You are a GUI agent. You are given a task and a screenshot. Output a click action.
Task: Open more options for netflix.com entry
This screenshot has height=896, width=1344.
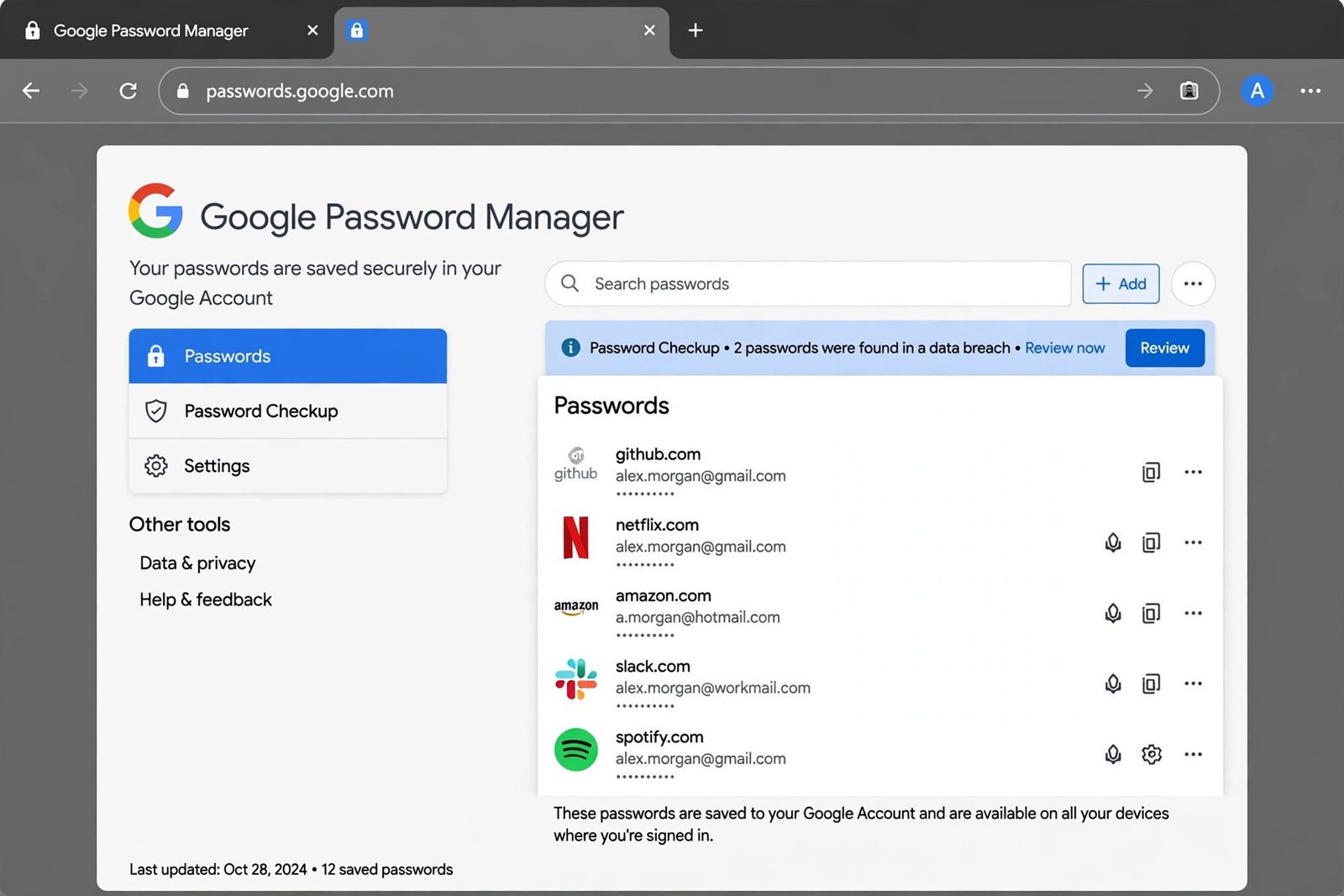click(1193, 542)
